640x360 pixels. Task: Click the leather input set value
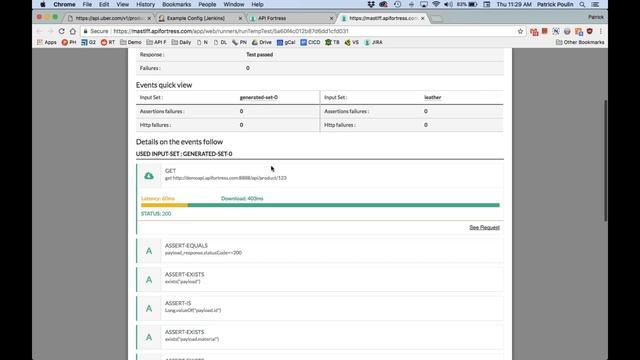(432, 97)
